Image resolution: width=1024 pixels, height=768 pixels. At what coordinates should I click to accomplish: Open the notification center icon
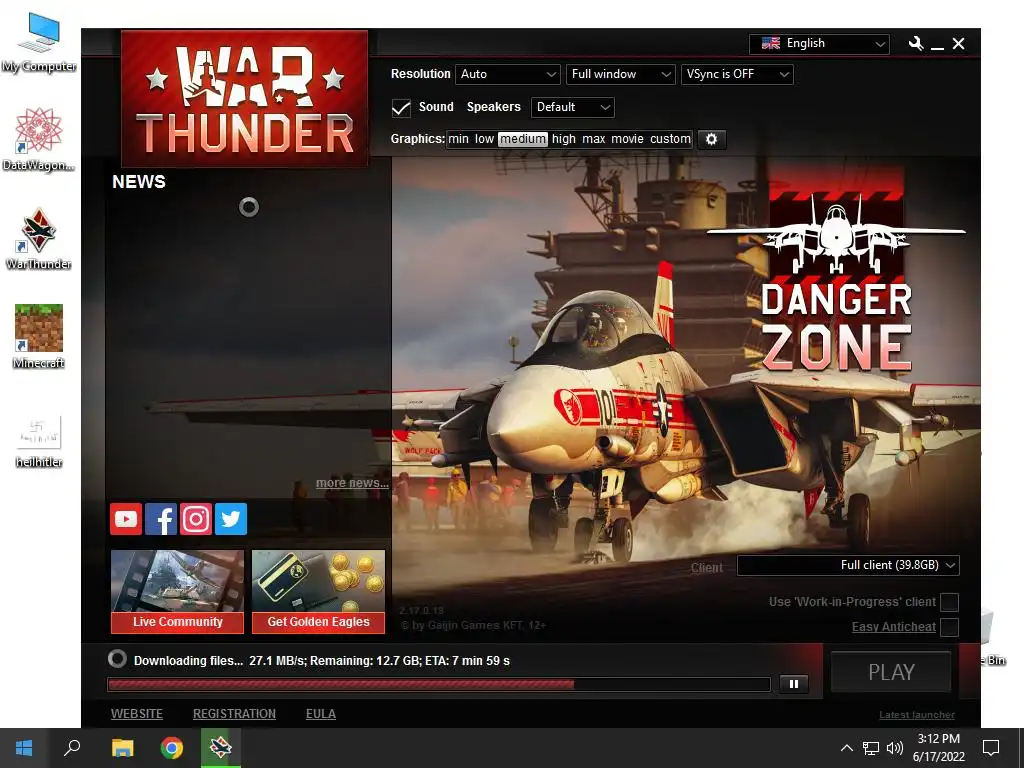pos(991,748)
